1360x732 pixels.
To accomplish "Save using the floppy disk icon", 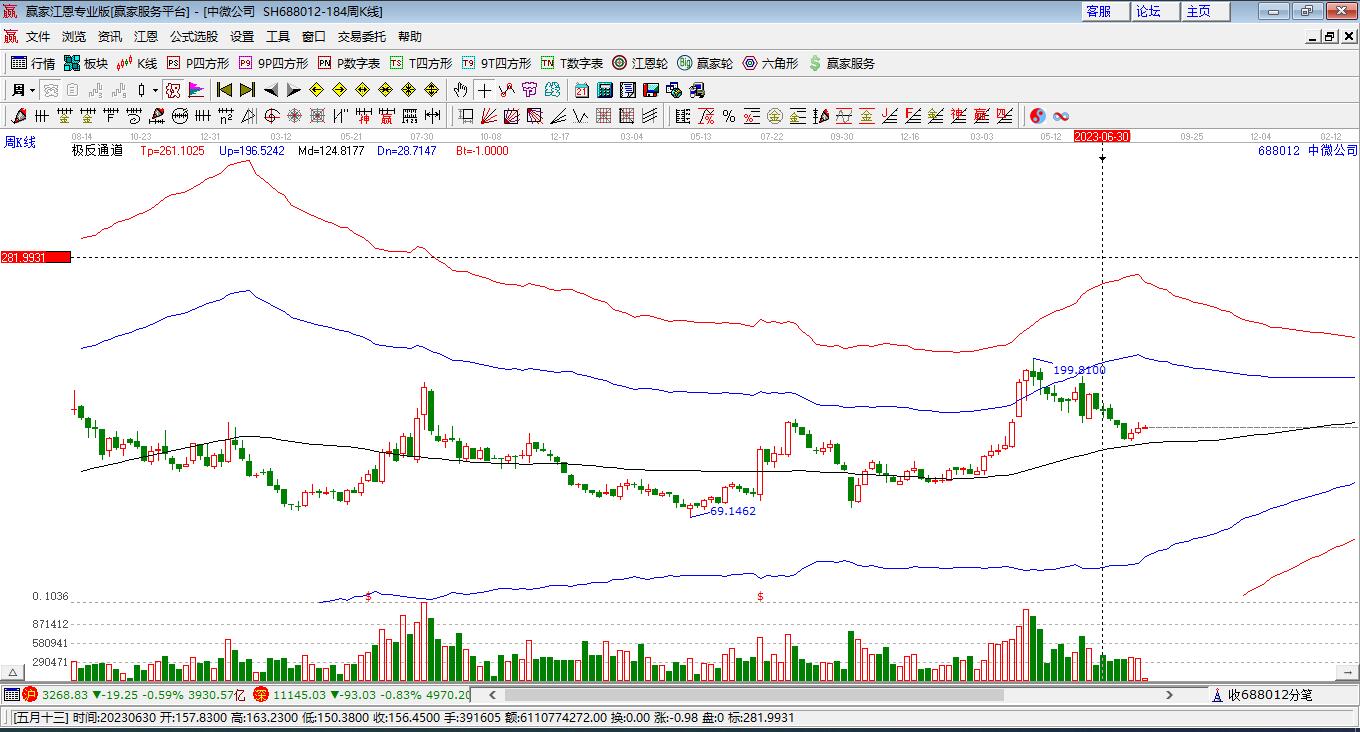I will coord(651,90).
